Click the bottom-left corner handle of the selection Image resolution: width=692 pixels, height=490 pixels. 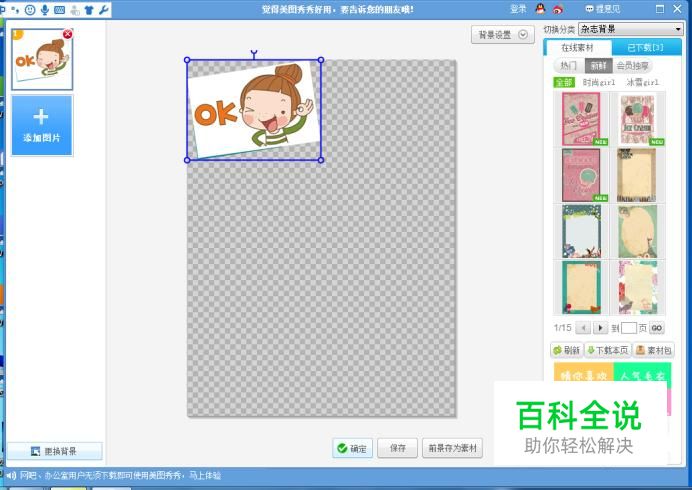click(x=187, y=160)
